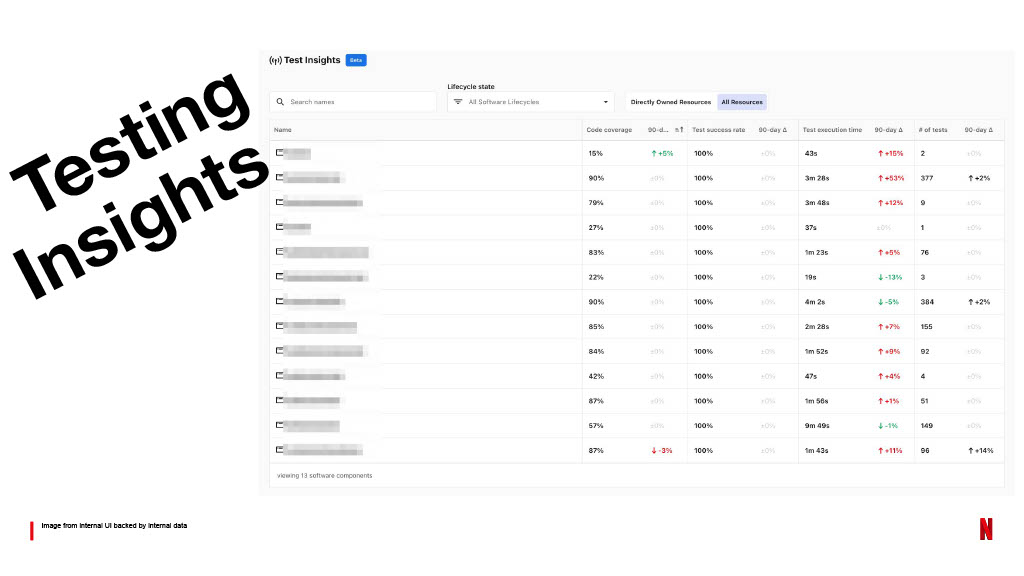The height and width of the screenshot is (576, 1024).
Task: Sort by the # of tests header
Action: click(x=933, y=130)
